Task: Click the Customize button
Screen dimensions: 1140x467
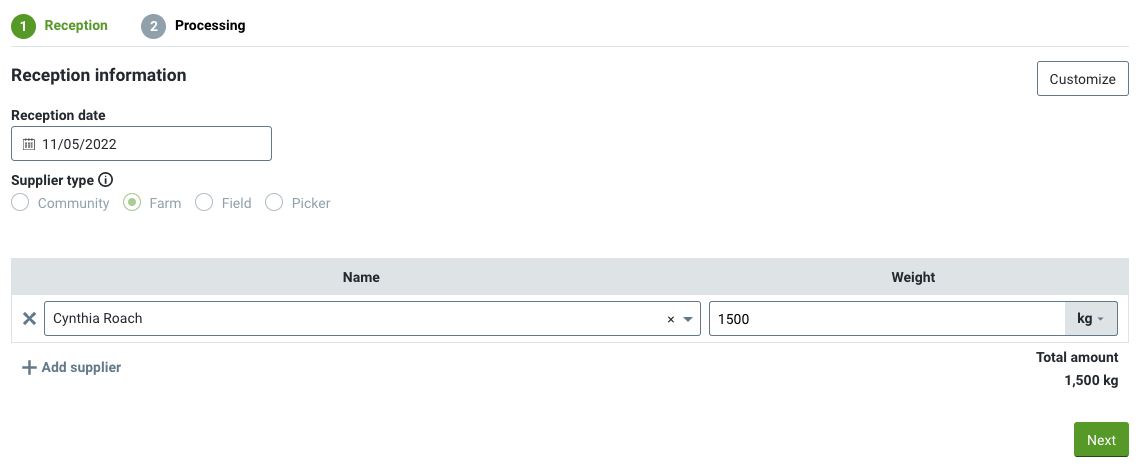Action: [x=1083, y=79]
